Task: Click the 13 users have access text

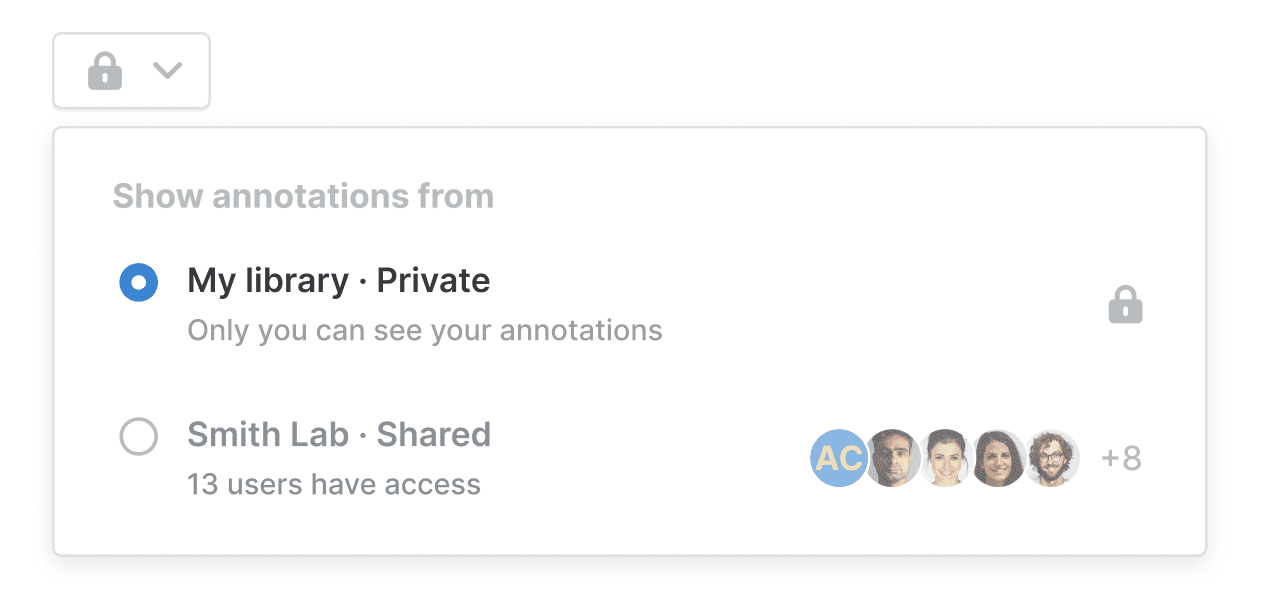Action: coord(334,485)
